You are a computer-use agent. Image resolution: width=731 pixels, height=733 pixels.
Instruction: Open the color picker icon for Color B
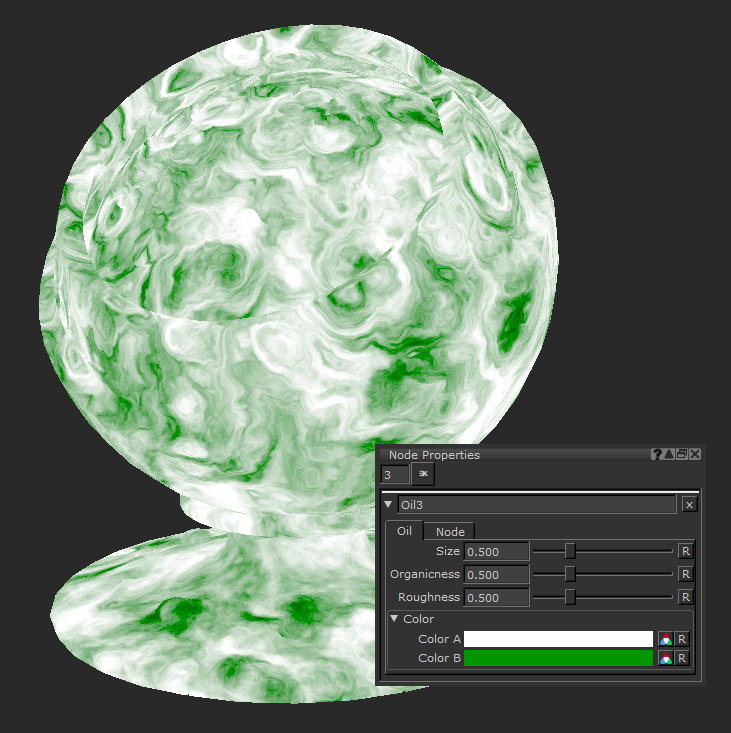coord(666,658)
